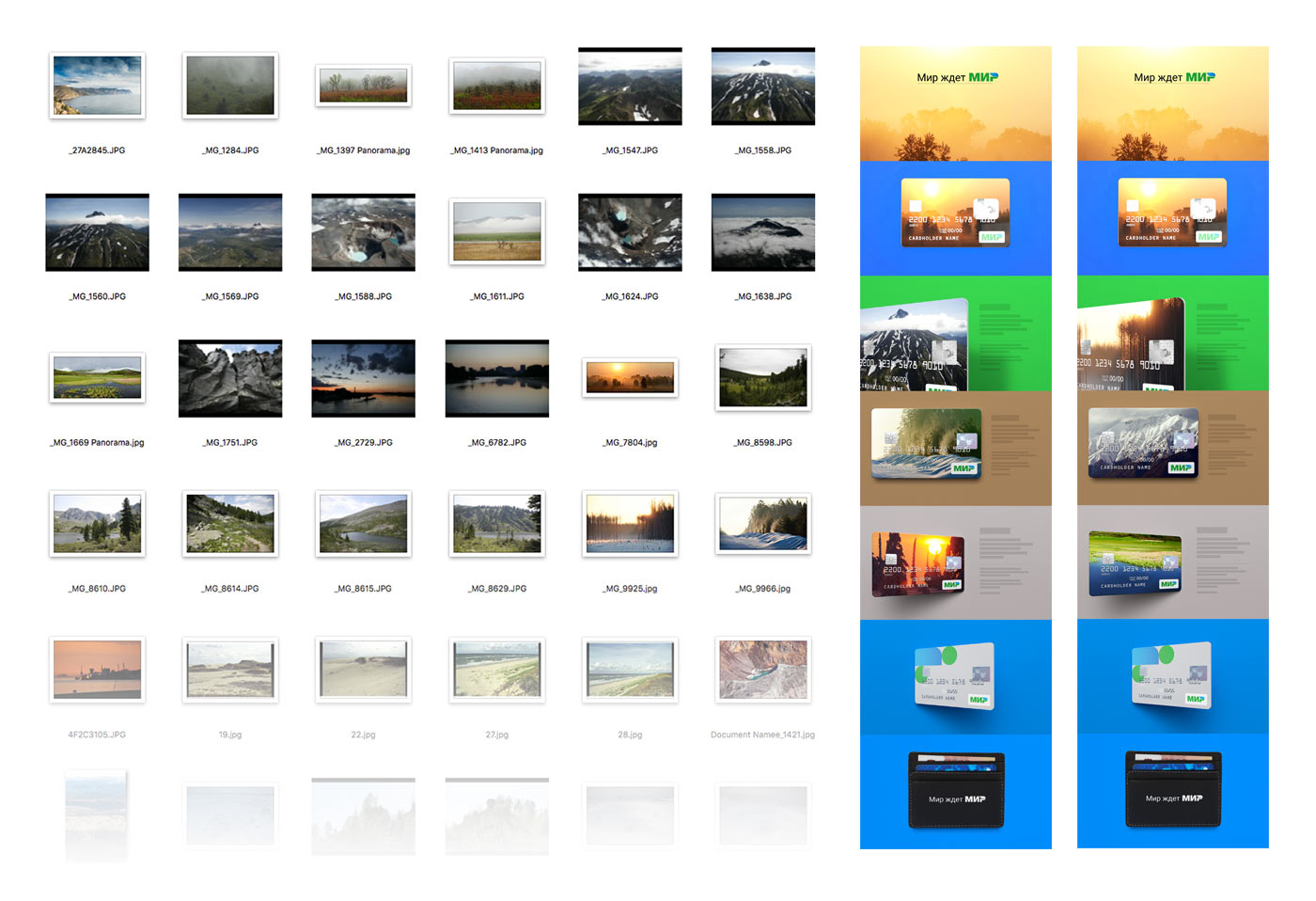Screen dimensions: 1316x901
Task: Click the top banner of the right mockup
Action: point(1173,103)
